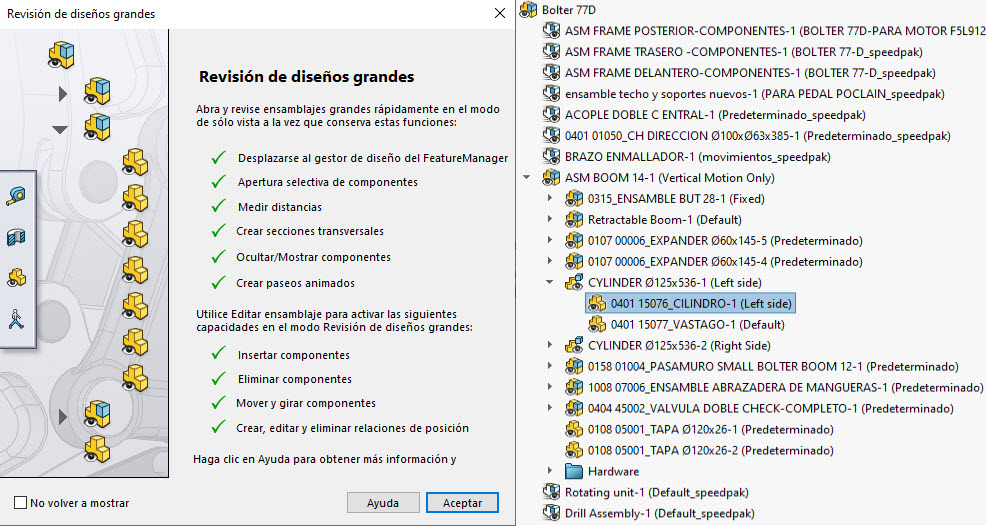Click the 0401 15076_CILINDRO-1 part icon
This screenshot has height=526, width=986.
tap(597, 303)
